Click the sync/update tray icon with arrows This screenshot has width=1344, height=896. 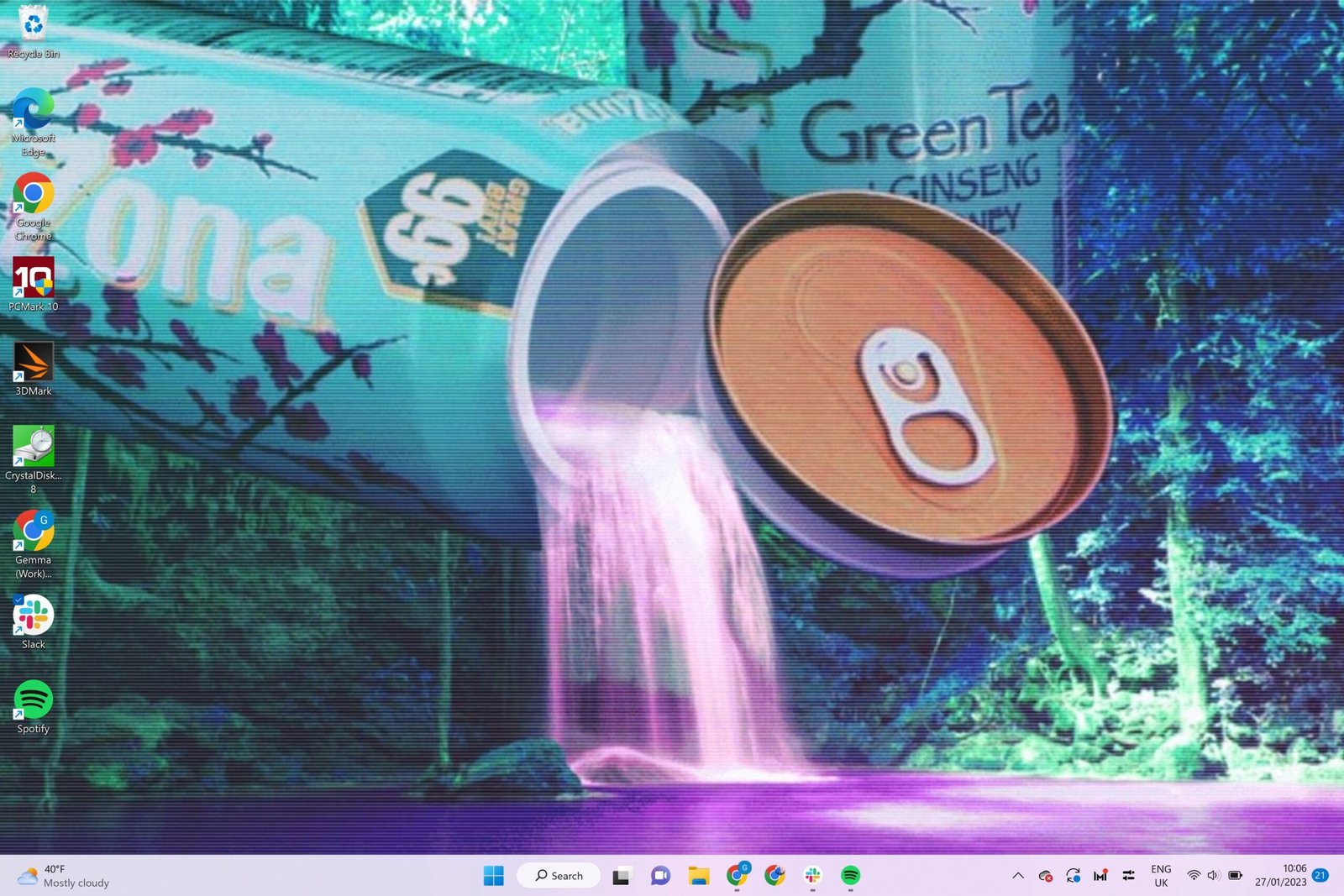click(1074, 876)
